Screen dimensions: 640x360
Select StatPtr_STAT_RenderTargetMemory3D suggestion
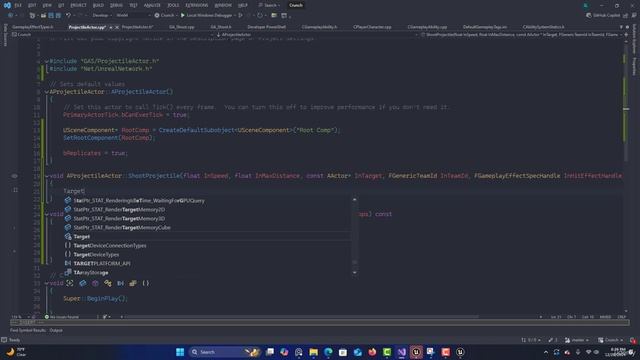coord(207,218)
